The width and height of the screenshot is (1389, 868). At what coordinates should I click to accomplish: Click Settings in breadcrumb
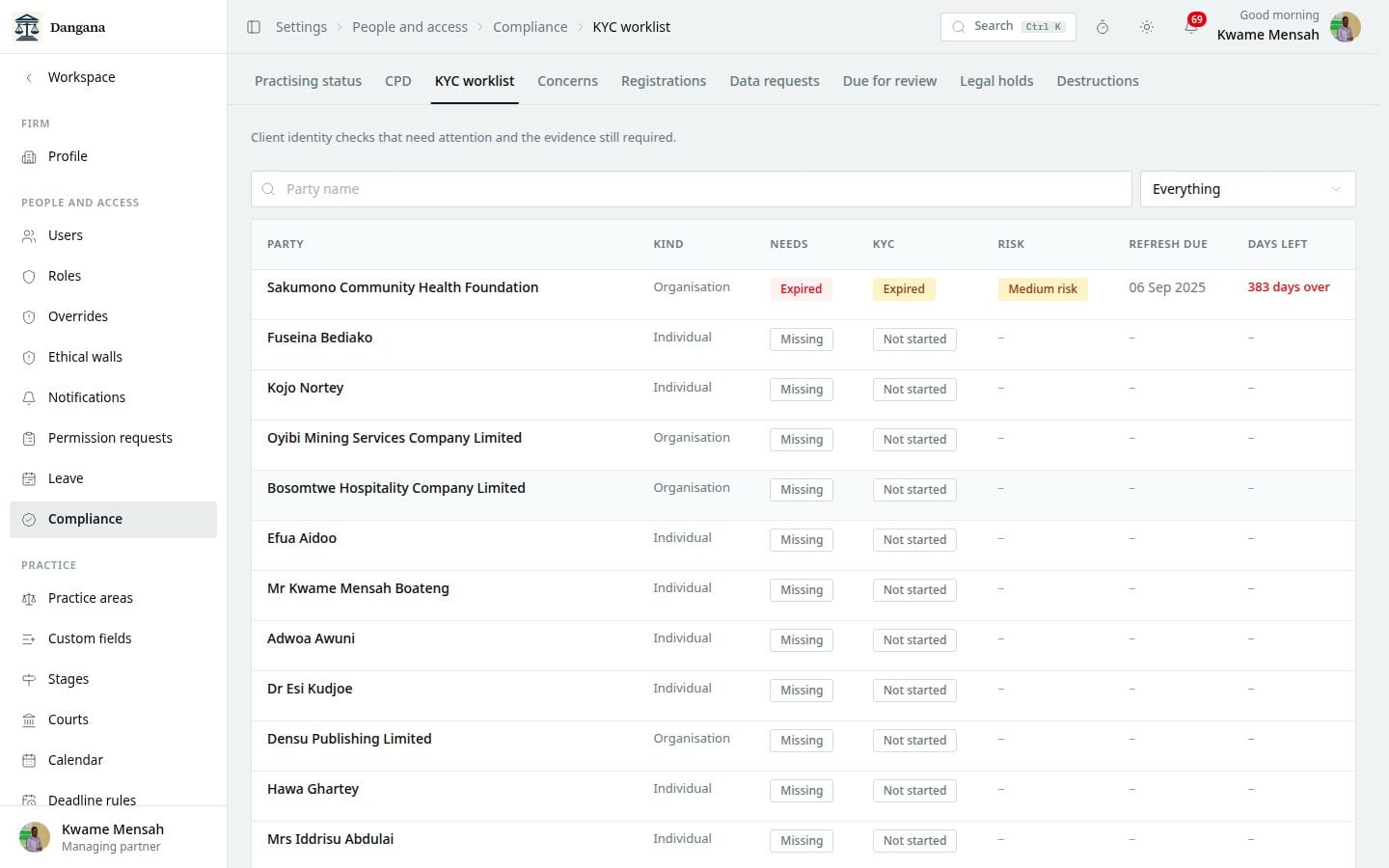click(x=301, y=27)
